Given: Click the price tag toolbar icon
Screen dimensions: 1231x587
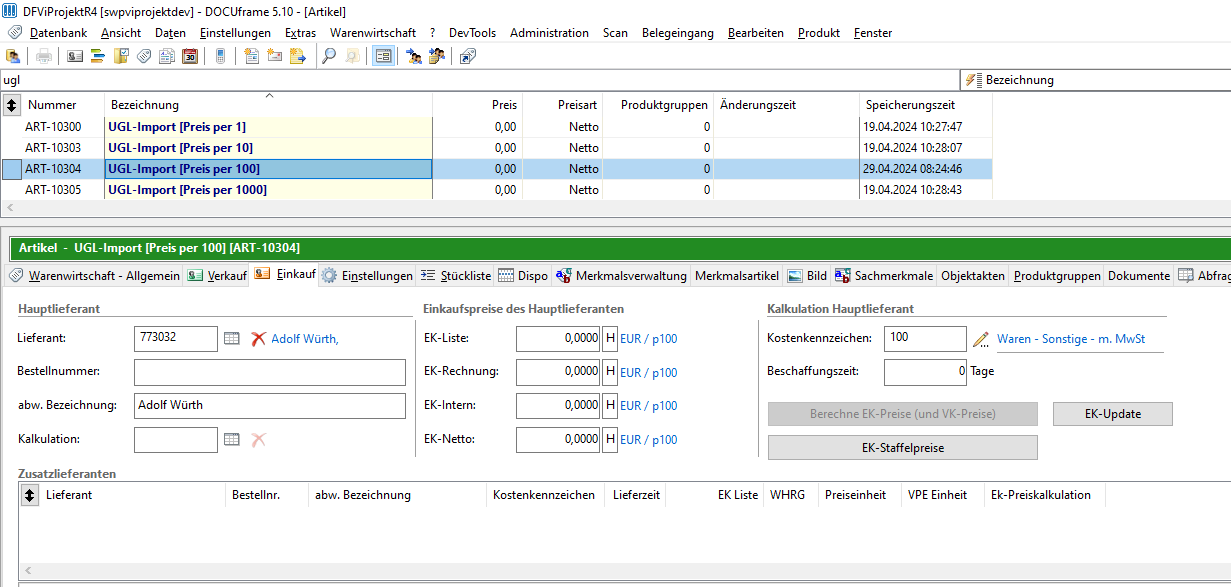Looking at the screenshot, I should click(x=144, y=56).
